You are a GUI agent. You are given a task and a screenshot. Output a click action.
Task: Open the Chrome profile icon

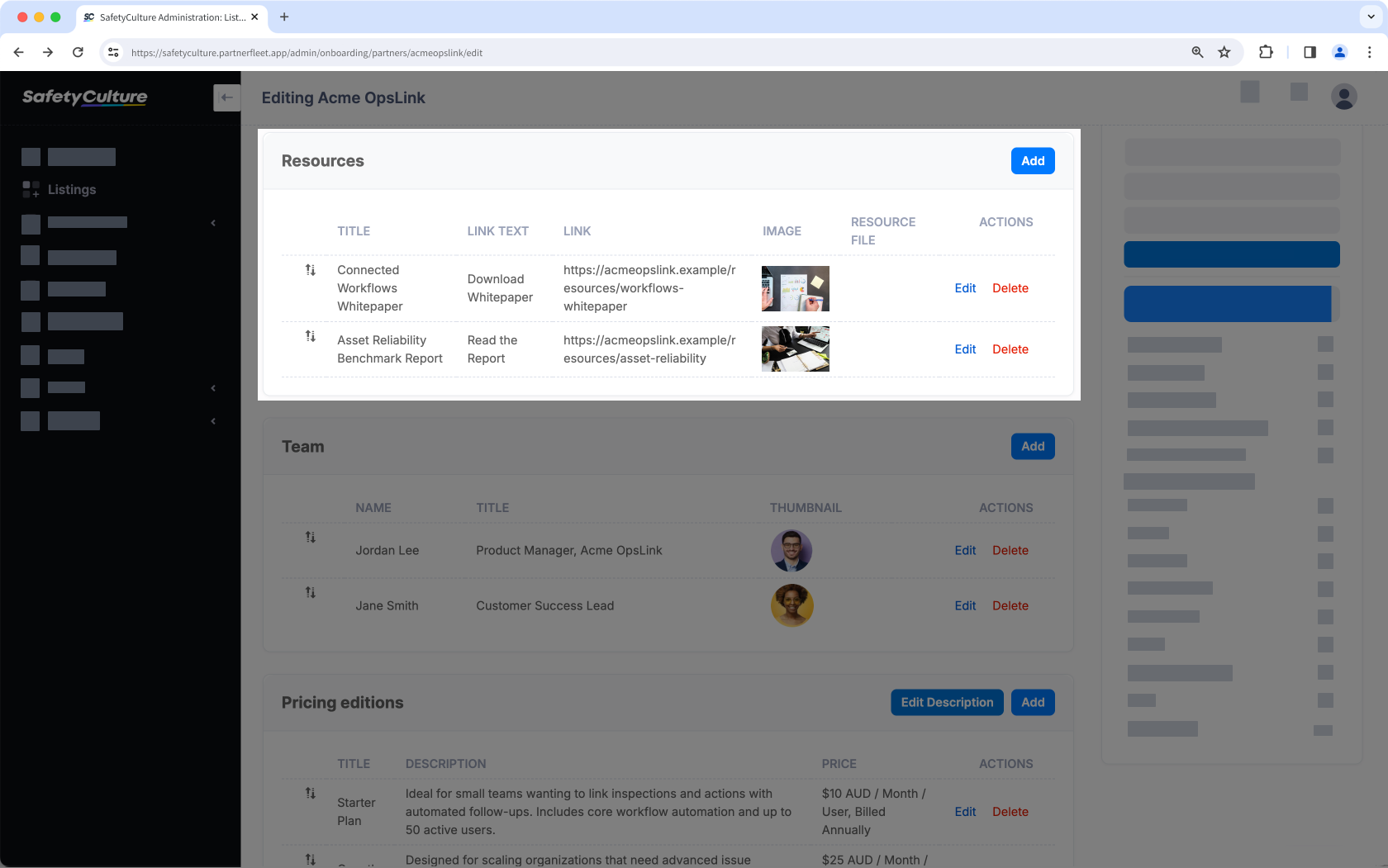tap(1340, 52)
